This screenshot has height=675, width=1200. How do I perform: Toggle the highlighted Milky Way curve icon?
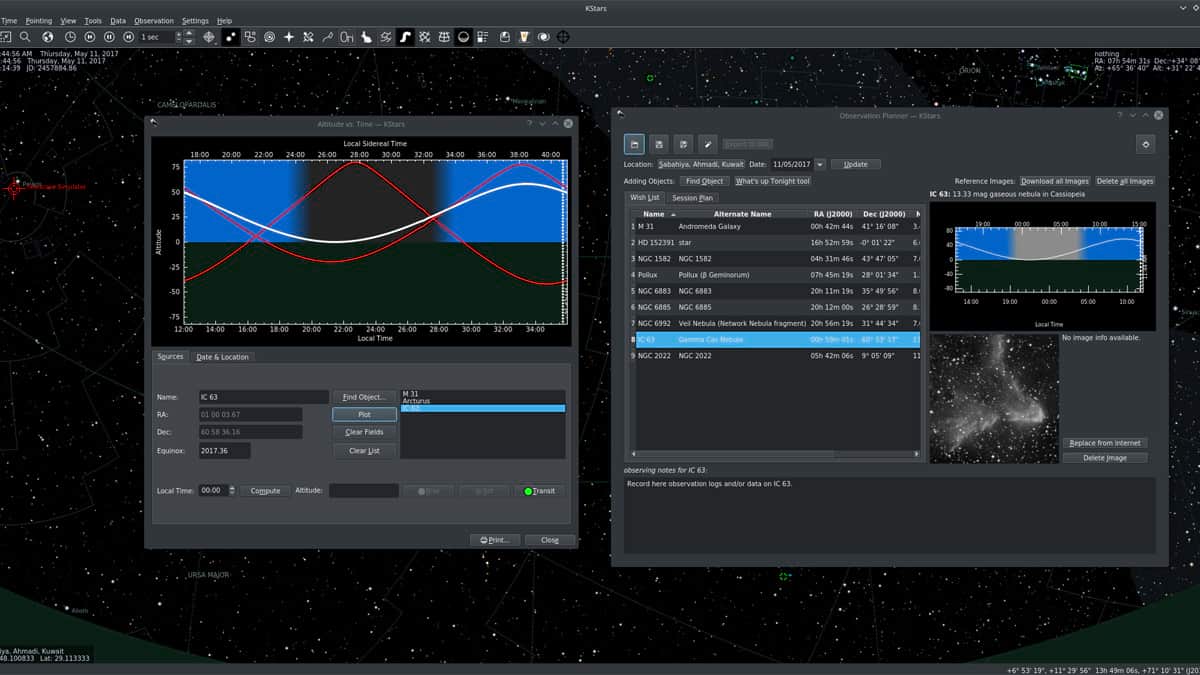[406, 37]
